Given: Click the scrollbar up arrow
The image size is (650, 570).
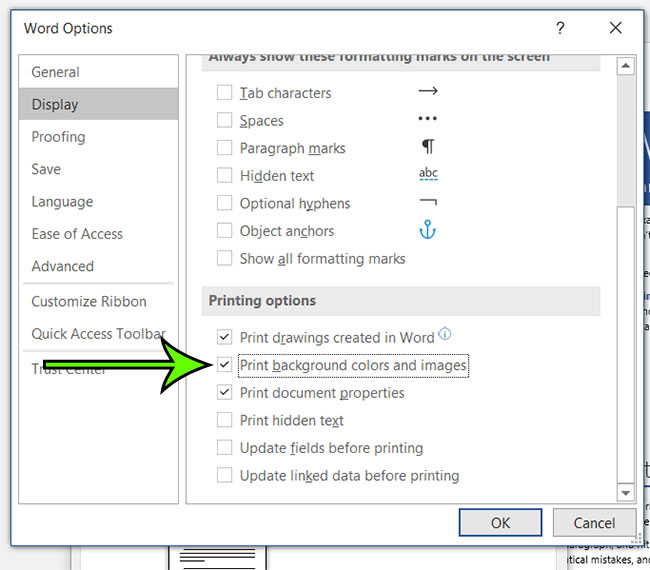Looking at the screenshot, I should pyautogui.click(x=626, y=65).
